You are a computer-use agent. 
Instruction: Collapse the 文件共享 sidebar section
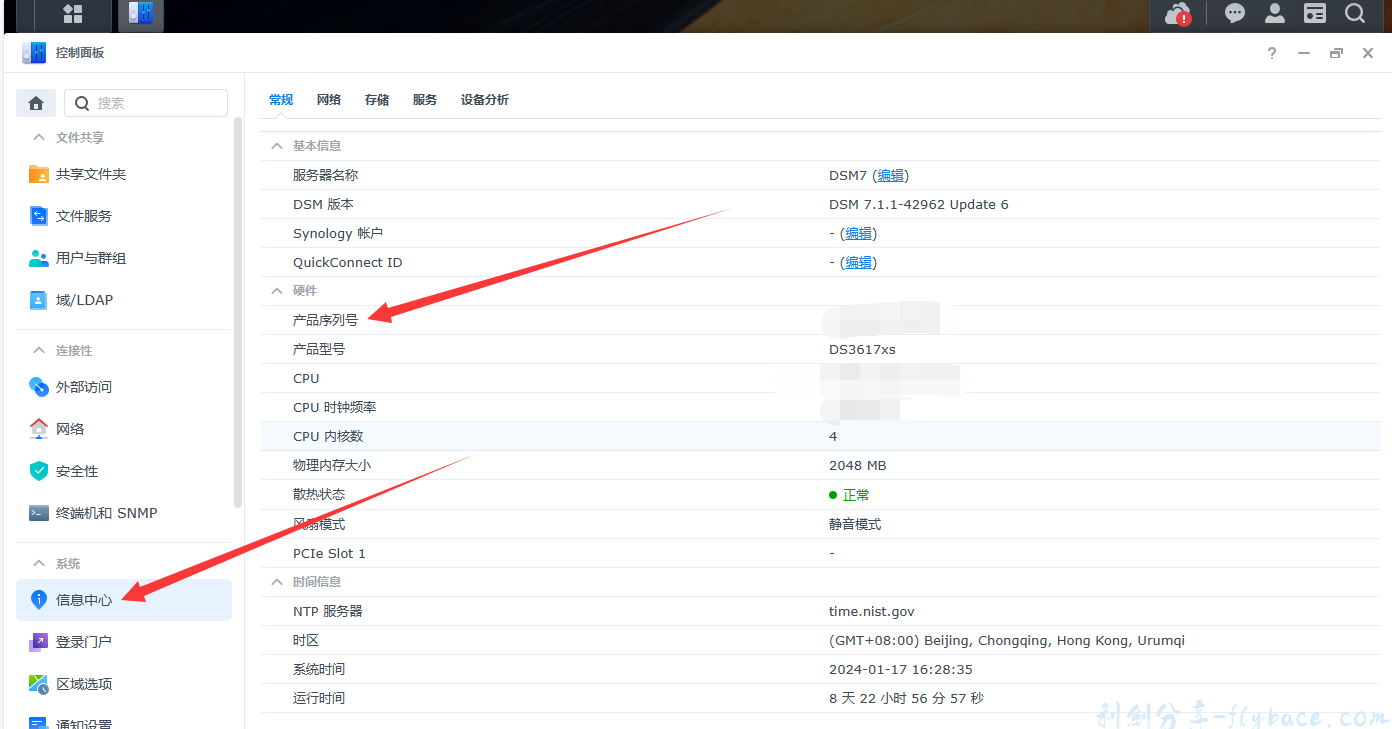point(39,138)
